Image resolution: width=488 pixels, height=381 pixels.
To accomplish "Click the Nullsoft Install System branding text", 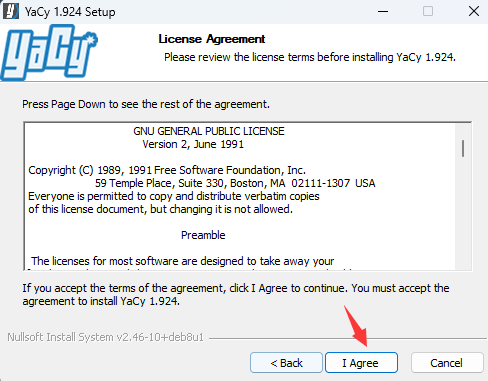I will click(105, 337).
